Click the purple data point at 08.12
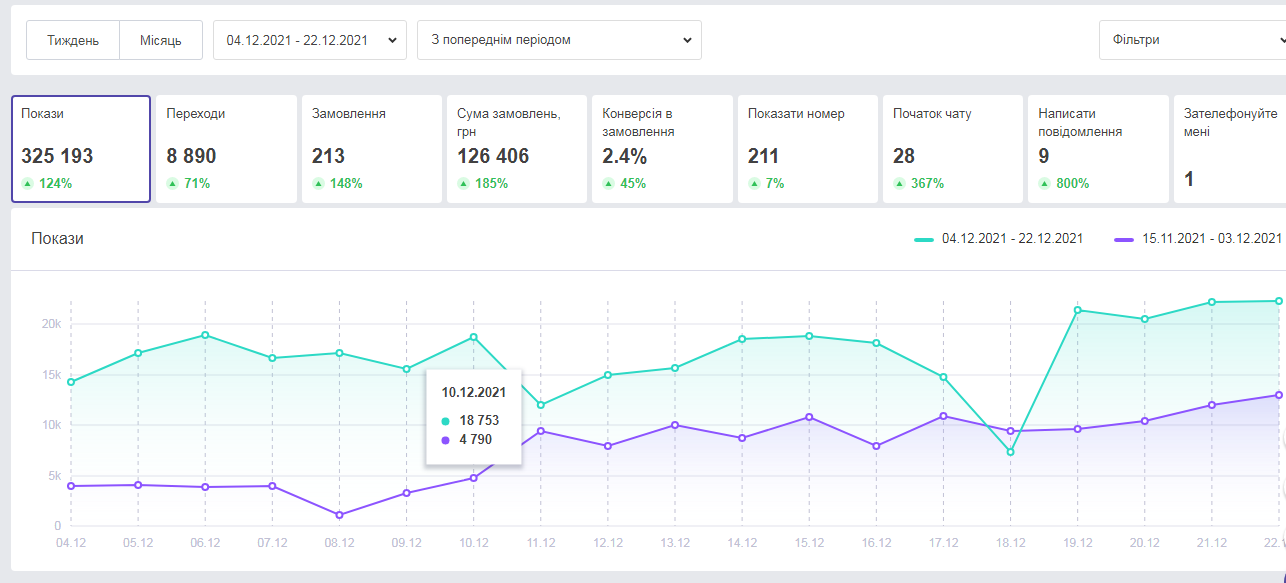The width and height of the screenshot is (1286, 583). point(339,515)
